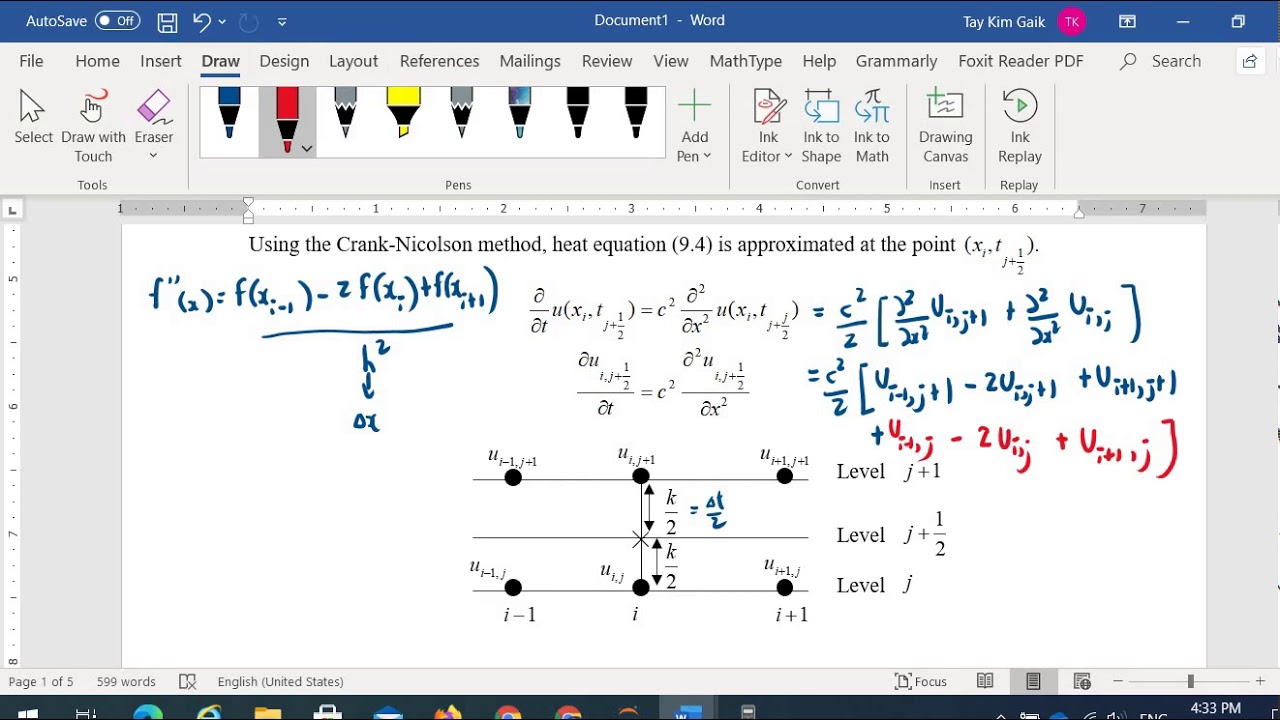This screenshot has width=1280, height=720.
Task: Click Ink to Shape
Action: tap(821, 126)
